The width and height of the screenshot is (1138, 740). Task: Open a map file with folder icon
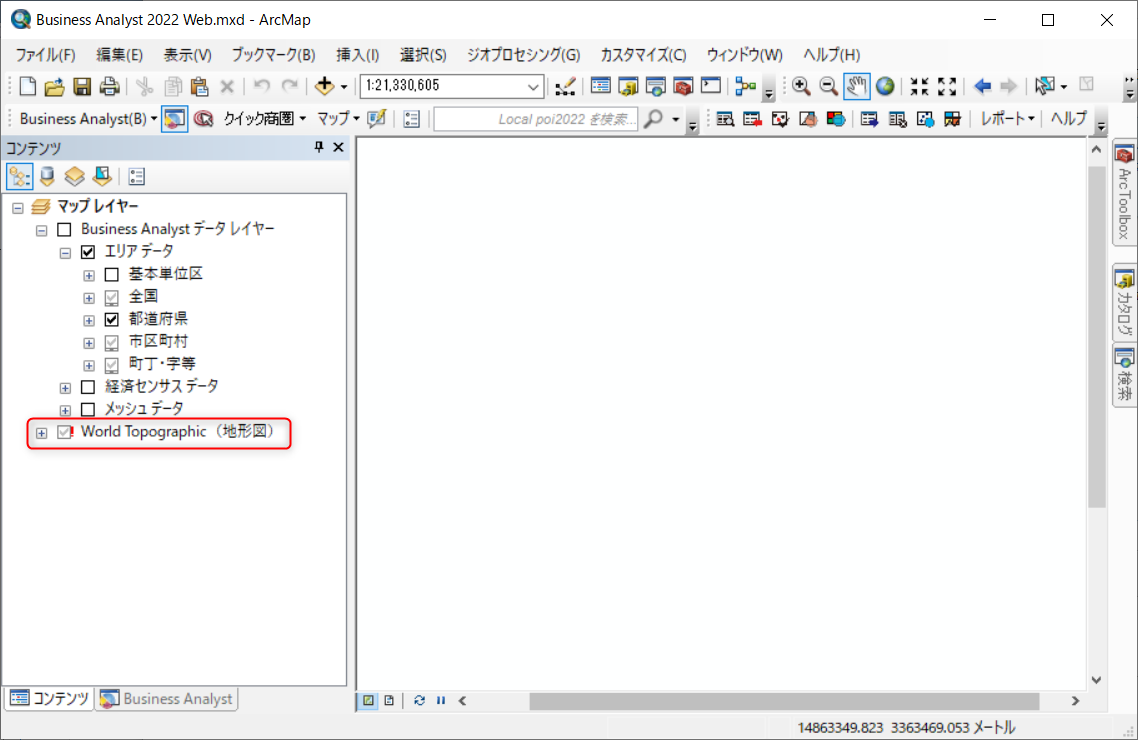(x=54, y=86)
